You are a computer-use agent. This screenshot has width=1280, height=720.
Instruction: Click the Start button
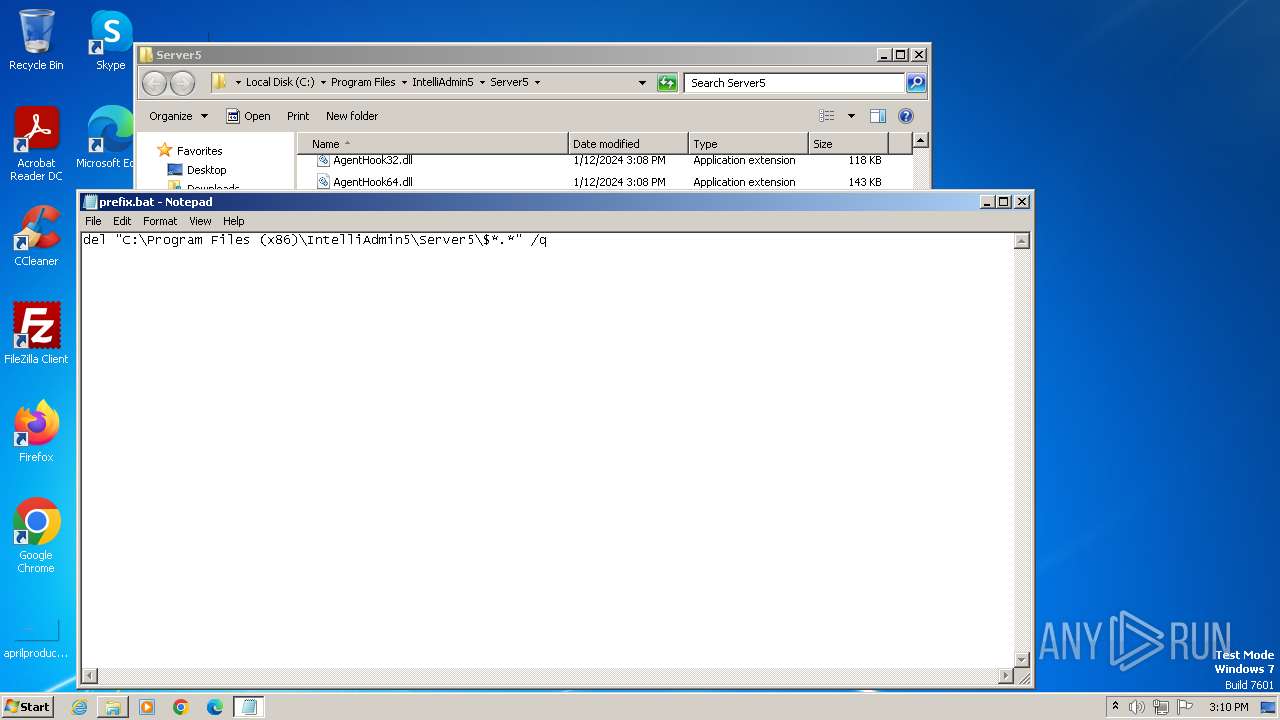[x=28, y=707]
